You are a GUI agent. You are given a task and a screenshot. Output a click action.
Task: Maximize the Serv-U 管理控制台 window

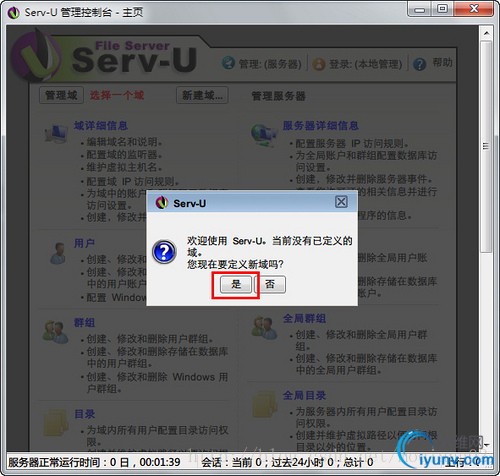point(443,9)
